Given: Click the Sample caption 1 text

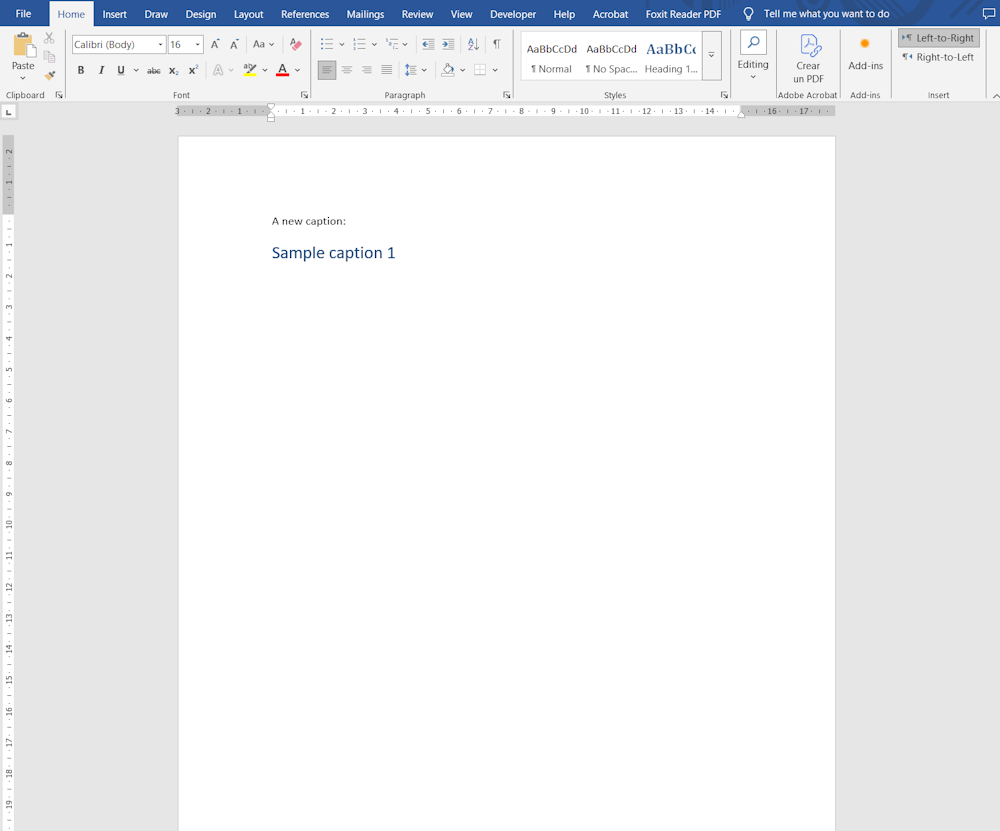Looking at the screenshot, I should click(334, 253).
